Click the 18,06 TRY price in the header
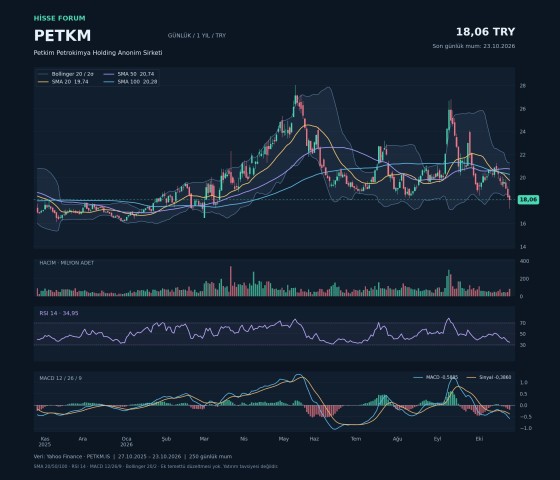 (485, 32)
